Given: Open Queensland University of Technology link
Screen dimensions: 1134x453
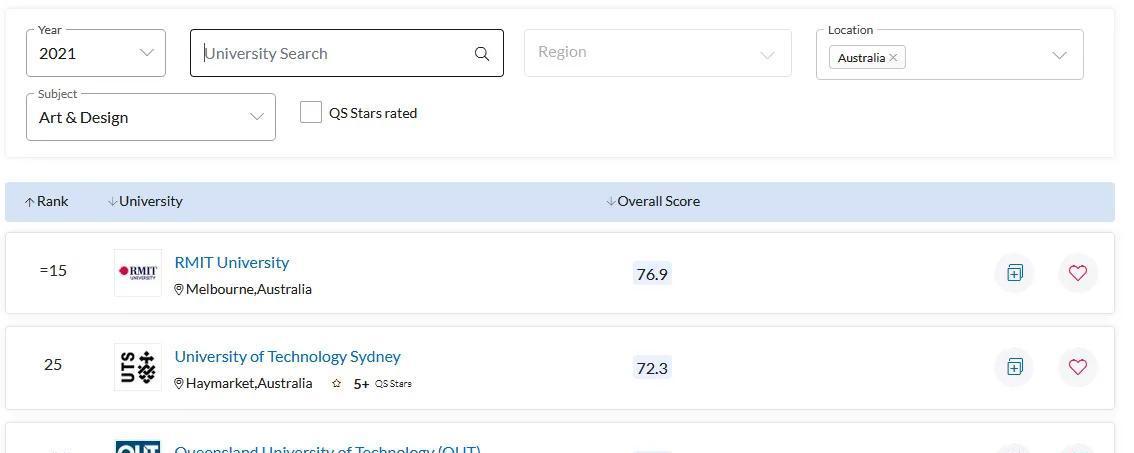Looking at the screenshot, I should (x=327, y=448).
